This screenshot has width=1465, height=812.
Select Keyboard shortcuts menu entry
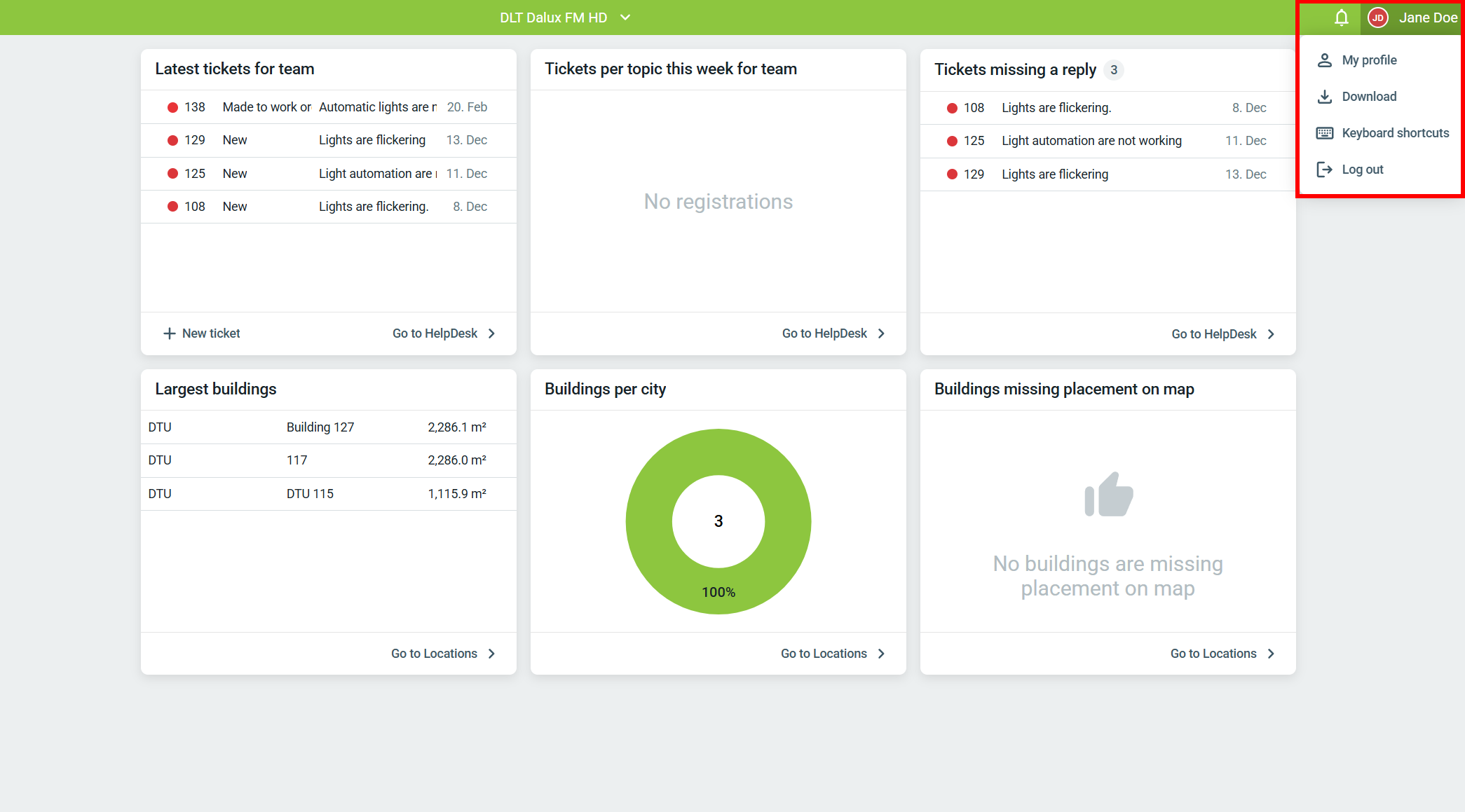click(x=1395, y=133)
